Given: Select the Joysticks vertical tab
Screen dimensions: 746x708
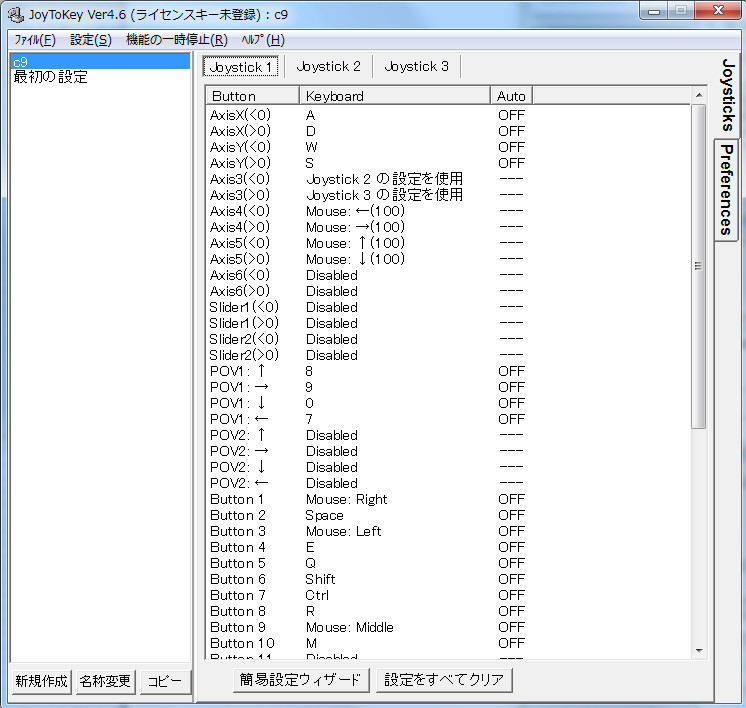Looking at the screenshot, I should pyautogui.click(x=727, y=95).
